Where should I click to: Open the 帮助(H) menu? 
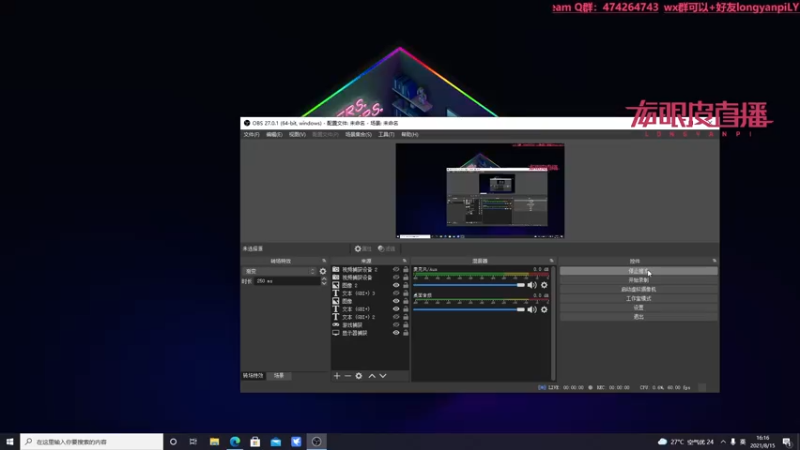click(x=409, y=135)
